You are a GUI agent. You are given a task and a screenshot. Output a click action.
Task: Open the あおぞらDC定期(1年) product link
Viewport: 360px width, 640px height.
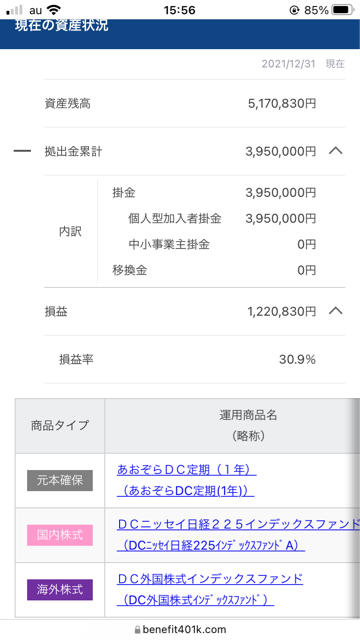click(x=187, y=481)
